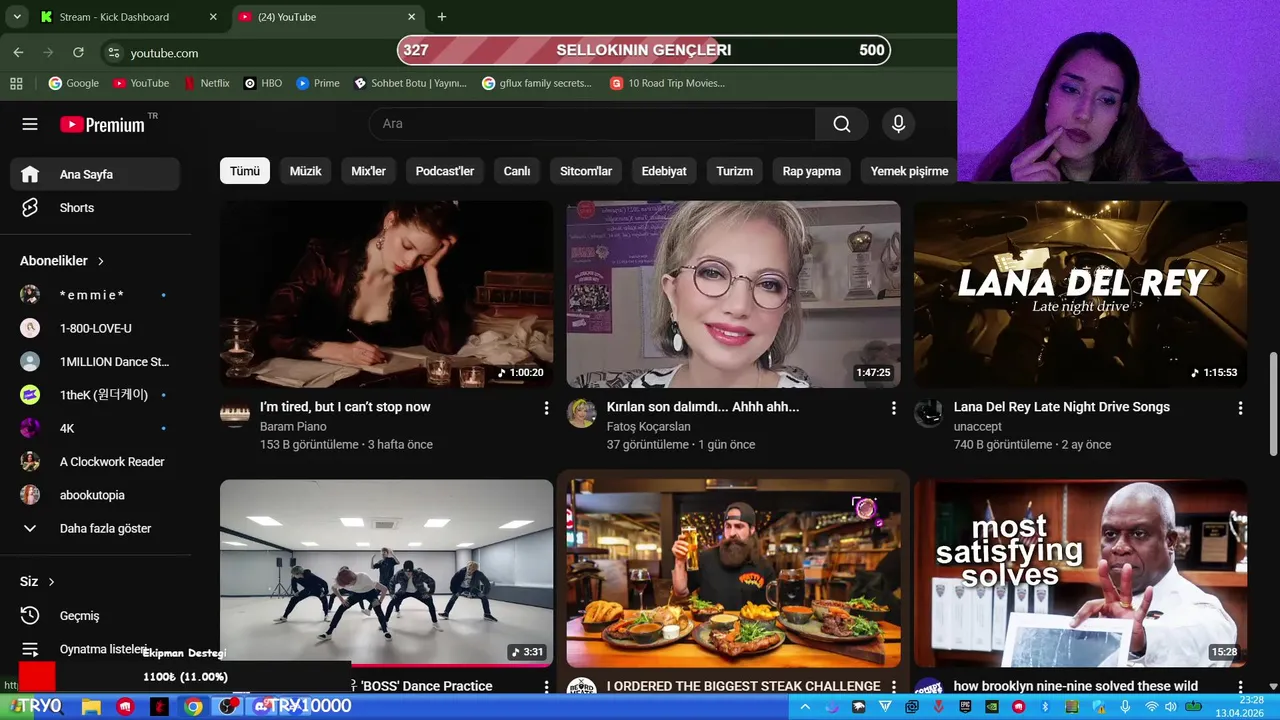
Task: View site information icon in address bar
Action: tap(114, 53)
